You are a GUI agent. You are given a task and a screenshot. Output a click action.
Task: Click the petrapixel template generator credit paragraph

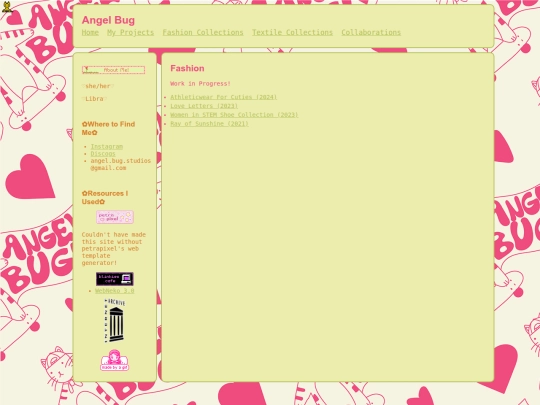pos(114,249)
